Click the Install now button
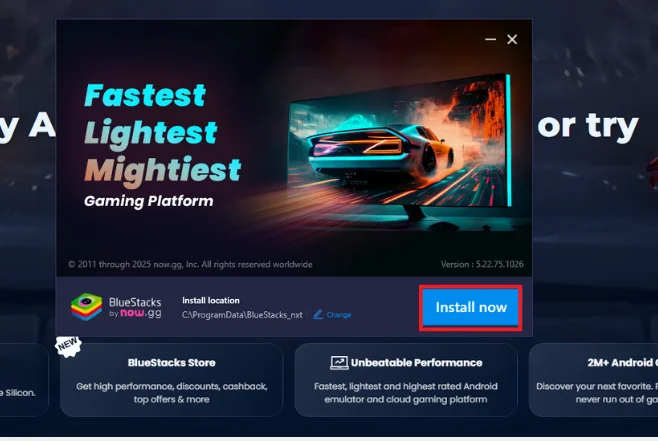 470,308
